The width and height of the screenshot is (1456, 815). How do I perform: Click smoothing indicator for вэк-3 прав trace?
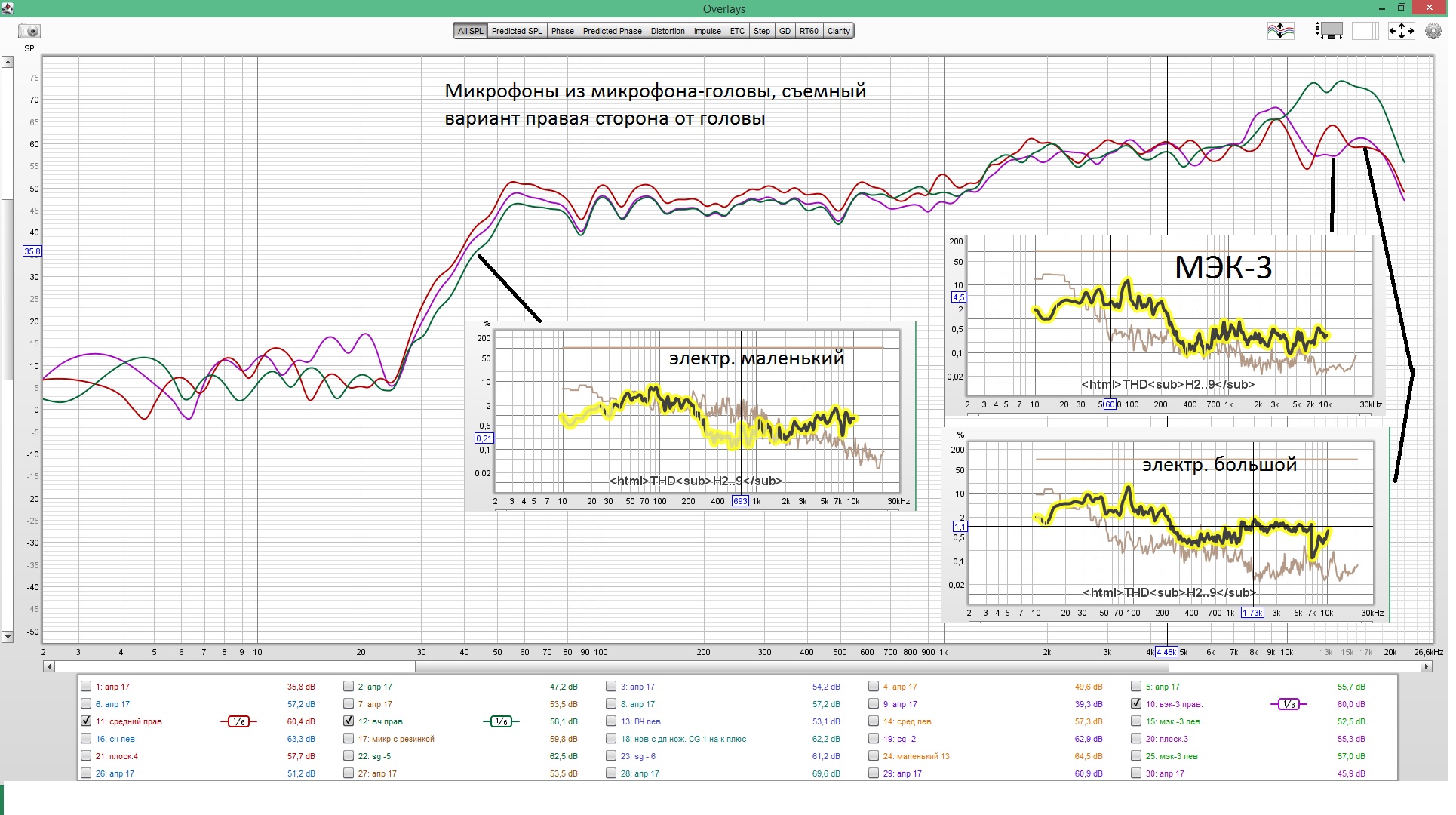(1289, 705)
